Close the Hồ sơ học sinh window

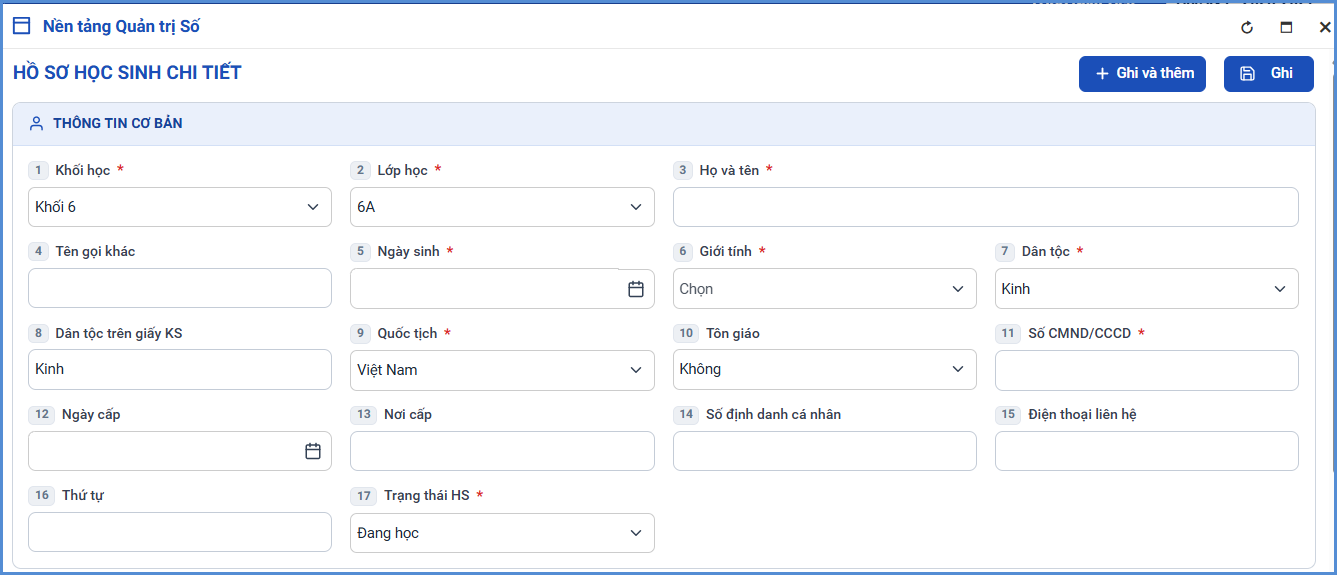click(x=1325, y=27)
